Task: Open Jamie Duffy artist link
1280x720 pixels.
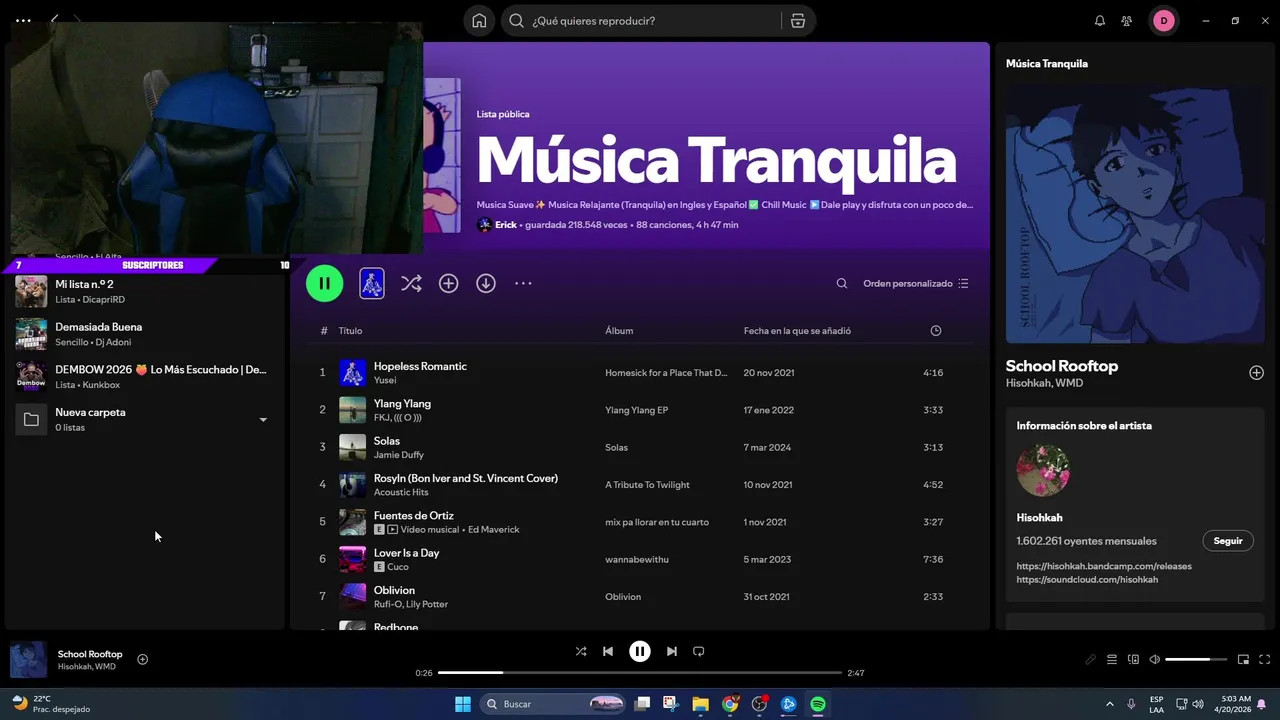Action: pos(398,455)
